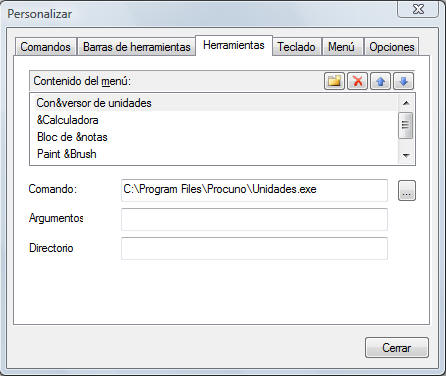The width and height of the screenshot is (446, 376).
Task: Go to the Teclado tab
Action: tap(297, 47)
